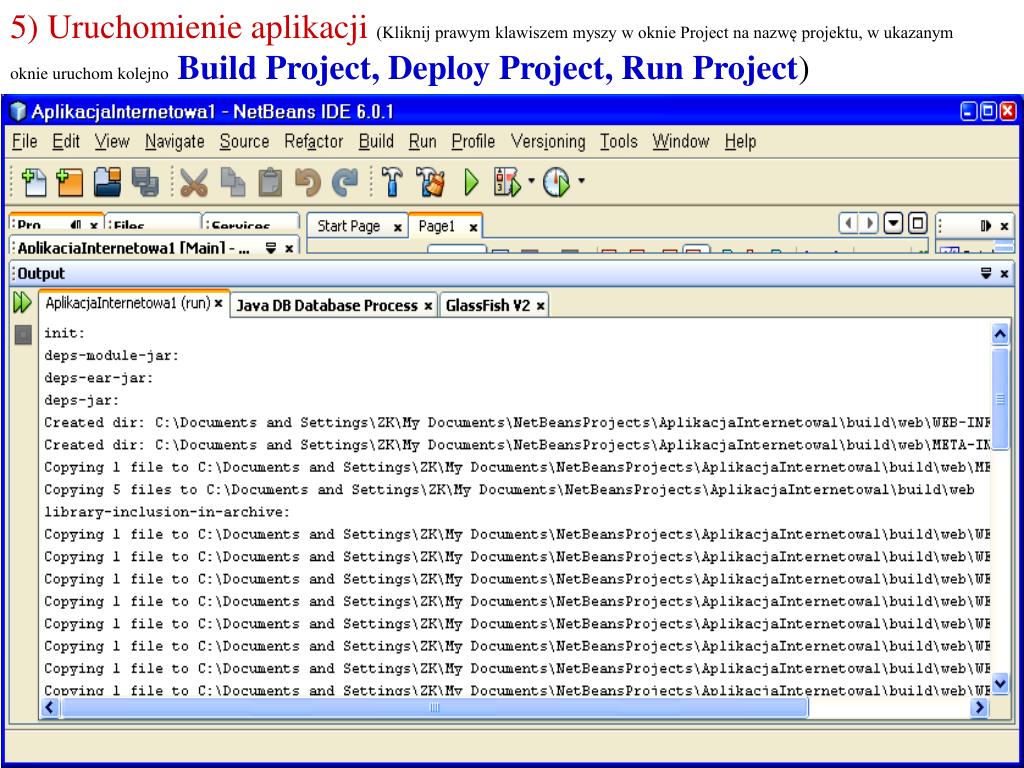Image resolution: width=1024 pixels, height=768 pixels.
Task: Open the Edit menu
Action: pyautogui.click(x=66, y=142)
